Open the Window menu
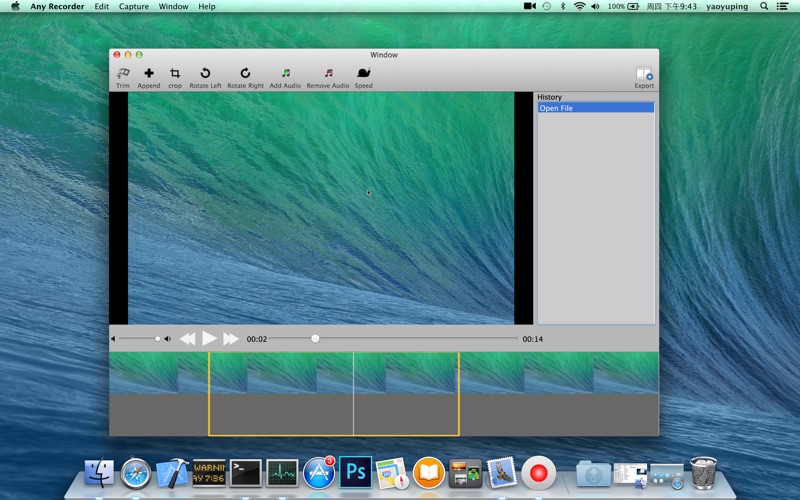800x500 pixels. (x=173, y=7)
